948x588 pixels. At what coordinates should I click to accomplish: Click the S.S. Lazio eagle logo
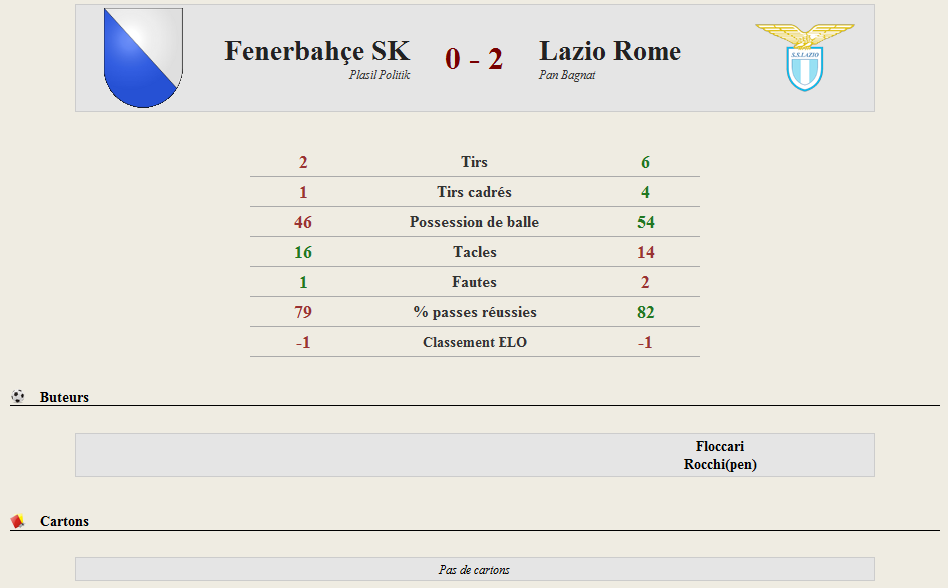pyautogui.click(x=805, y=57)
